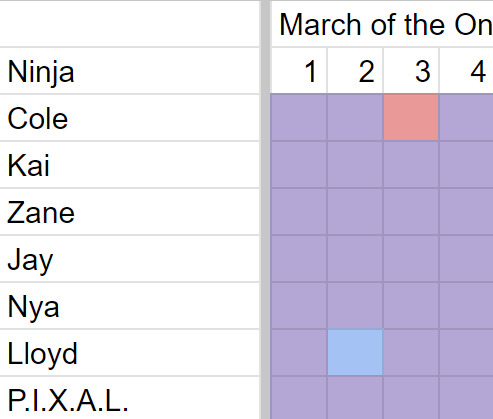
Task: Select the Lloyd name cell
Action: [129, 353]
